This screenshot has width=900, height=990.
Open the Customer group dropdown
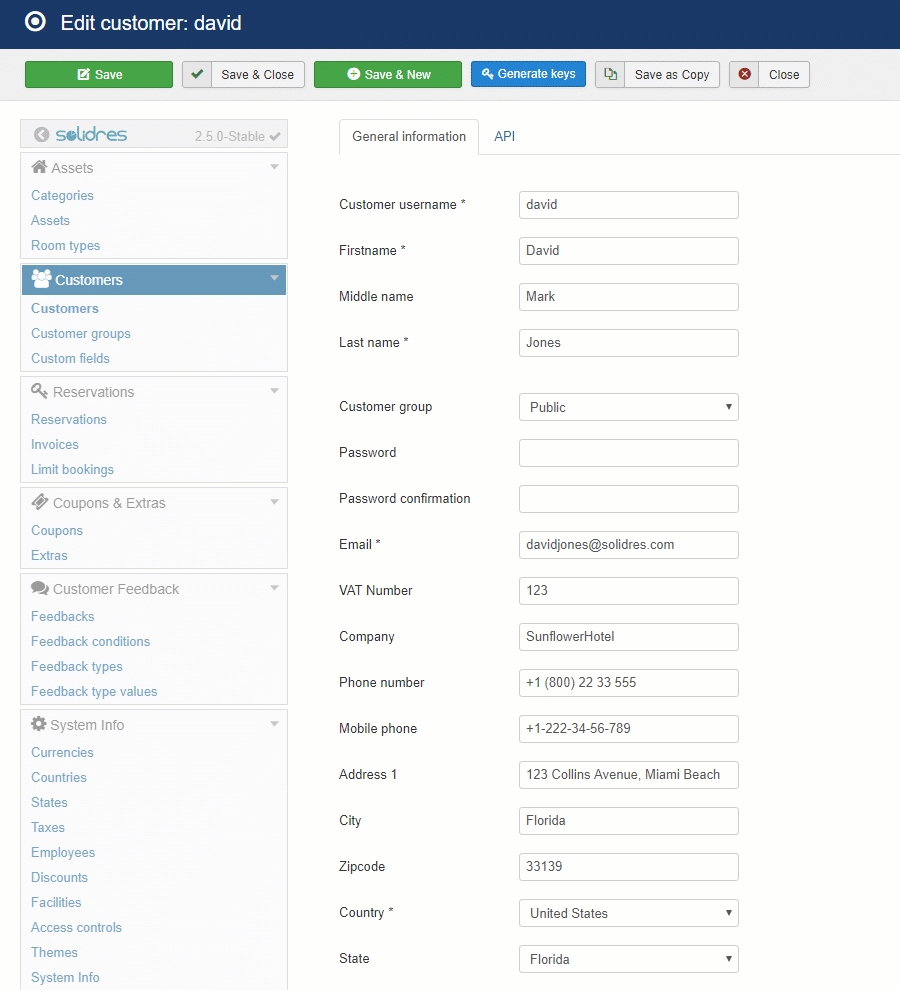628,407
